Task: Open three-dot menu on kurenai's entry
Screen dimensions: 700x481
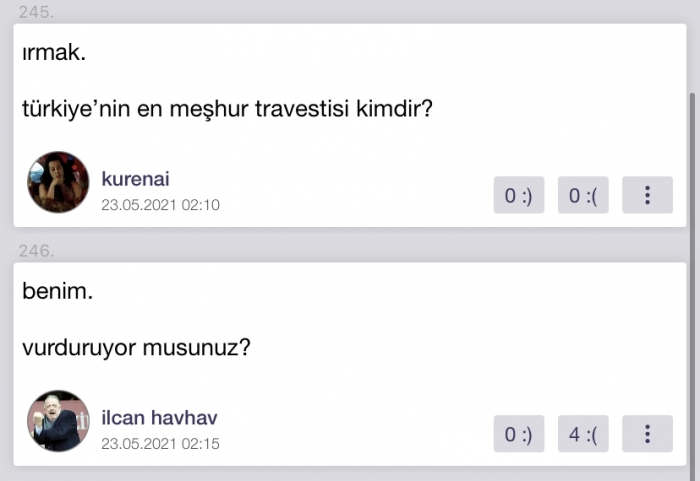Action: pos(647,196)
